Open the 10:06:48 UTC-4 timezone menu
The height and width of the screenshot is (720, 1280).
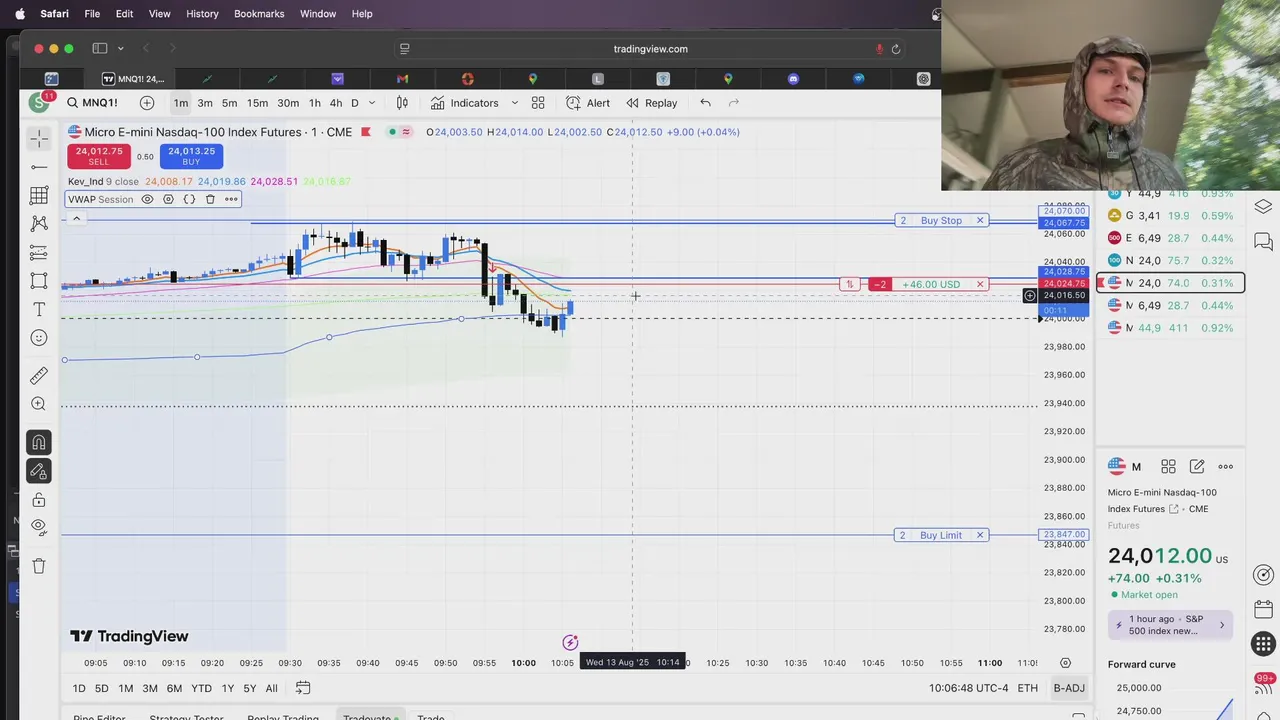pyautogui.click(x=969, y=688)
